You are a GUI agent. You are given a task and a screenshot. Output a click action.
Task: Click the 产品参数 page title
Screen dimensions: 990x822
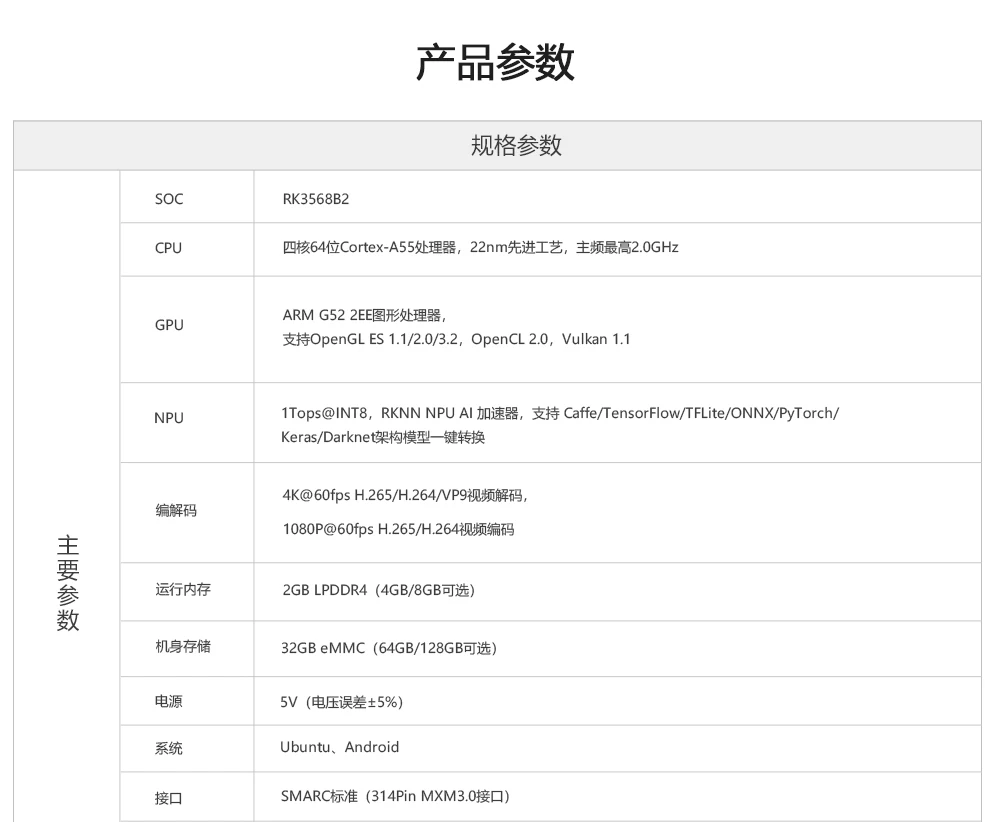click(x=495, y=63)
